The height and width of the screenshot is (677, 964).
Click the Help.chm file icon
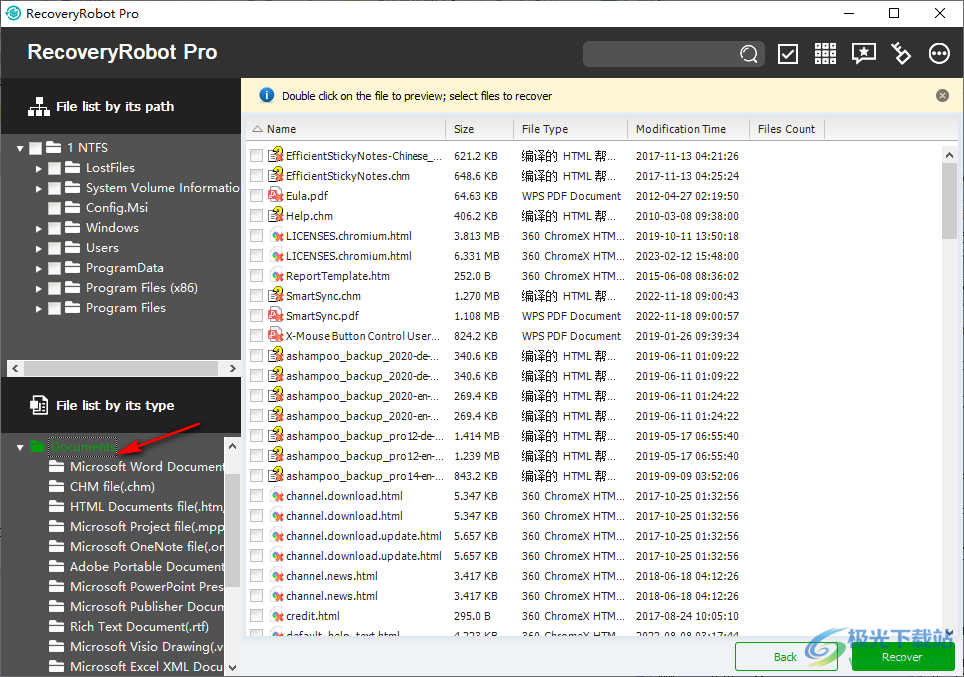(x=275, y=215)
